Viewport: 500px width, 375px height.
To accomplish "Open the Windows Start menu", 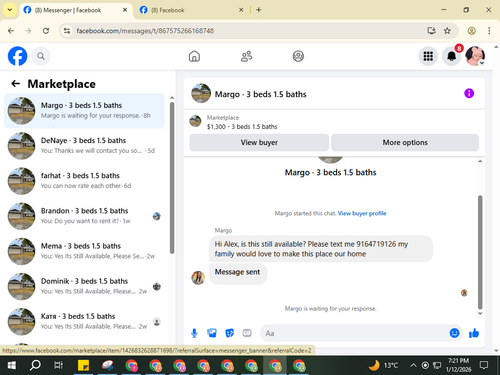I will [12, 366].
